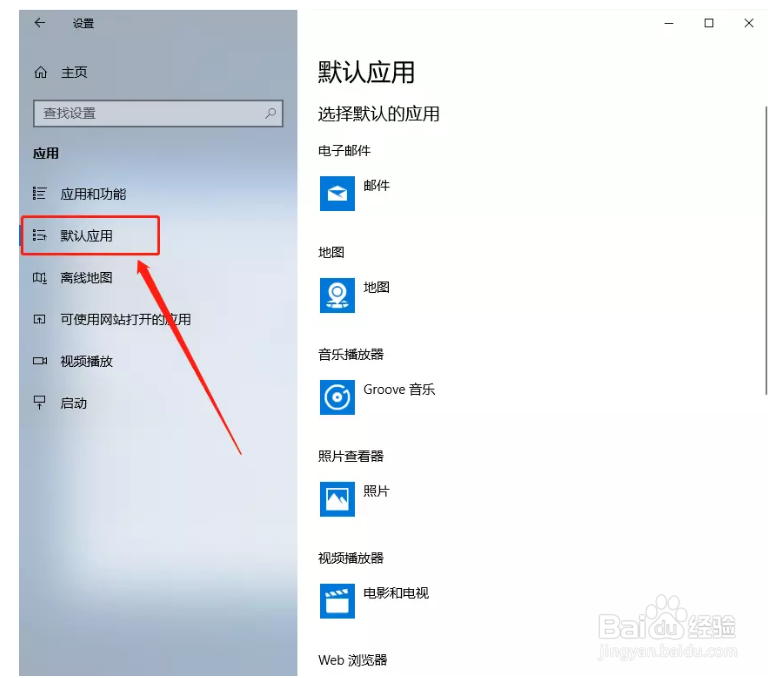Open 离线地图 settings page
Viewport: 780px width, 678px height.
(x=87, y=278)
